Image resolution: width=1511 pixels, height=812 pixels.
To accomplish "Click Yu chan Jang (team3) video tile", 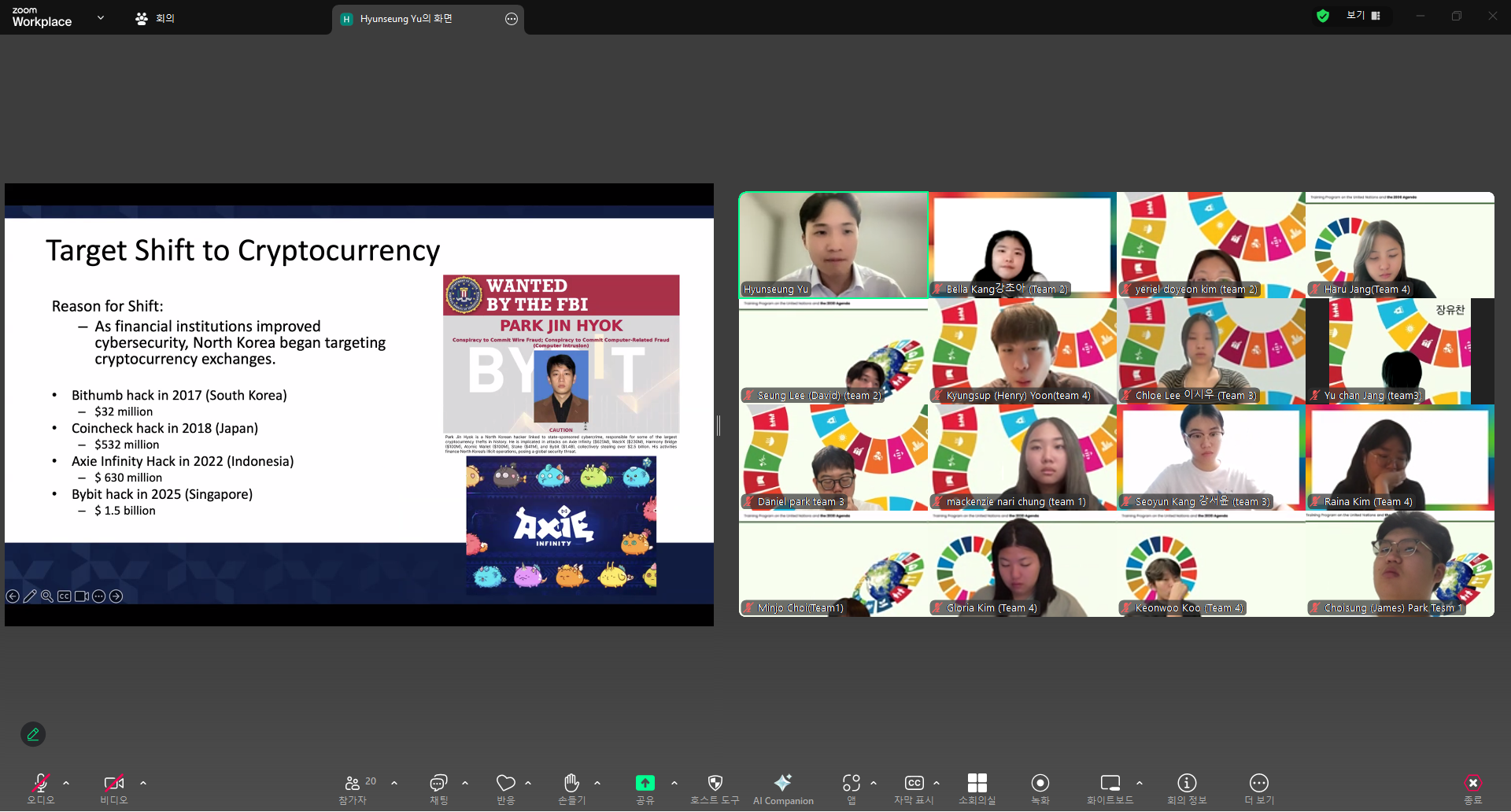I will (x=1400, y=351).
